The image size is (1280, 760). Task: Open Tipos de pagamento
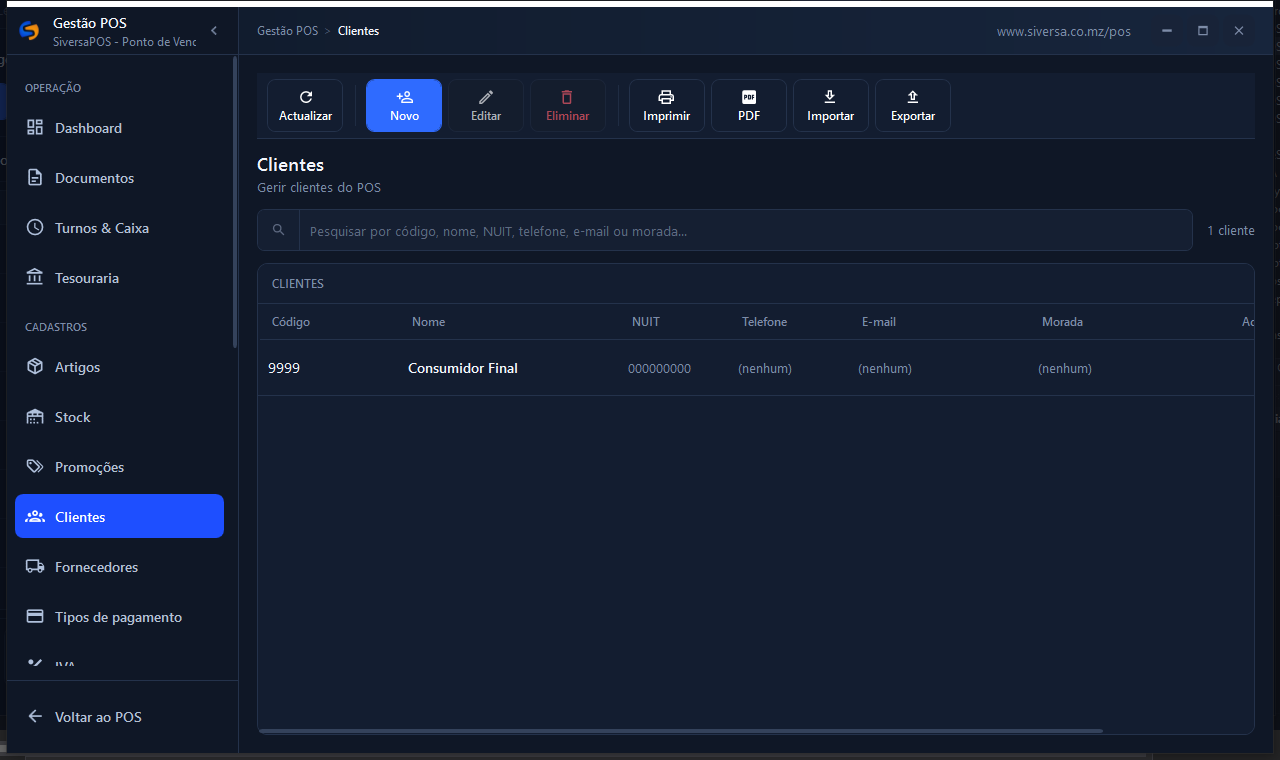pyautogui.click(x=119, y=617)
